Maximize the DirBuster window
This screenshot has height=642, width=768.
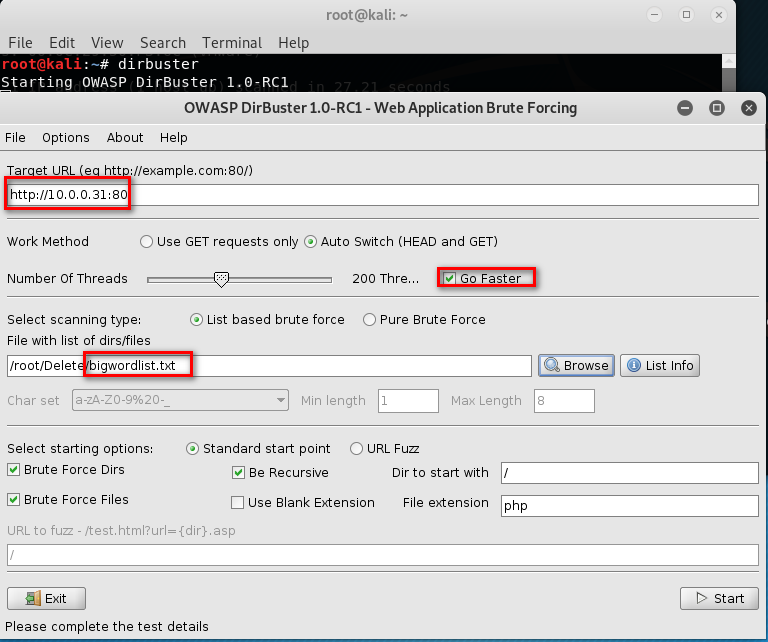(717, 108)
